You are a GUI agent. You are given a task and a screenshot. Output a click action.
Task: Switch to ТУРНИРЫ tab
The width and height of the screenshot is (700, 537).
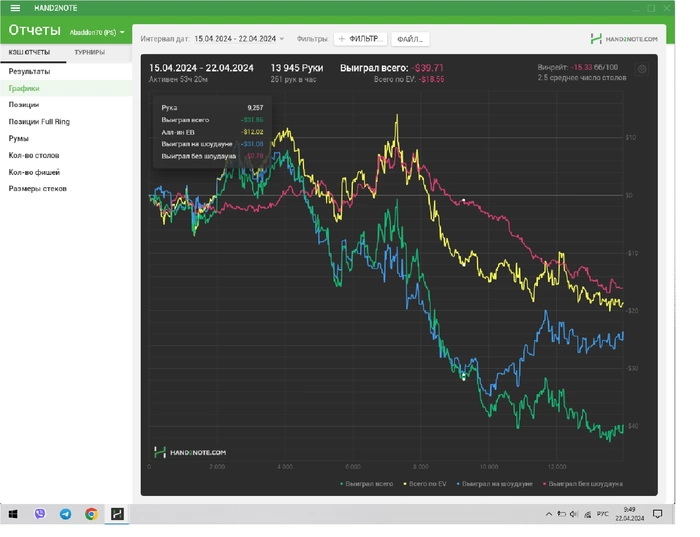[90, 52]
